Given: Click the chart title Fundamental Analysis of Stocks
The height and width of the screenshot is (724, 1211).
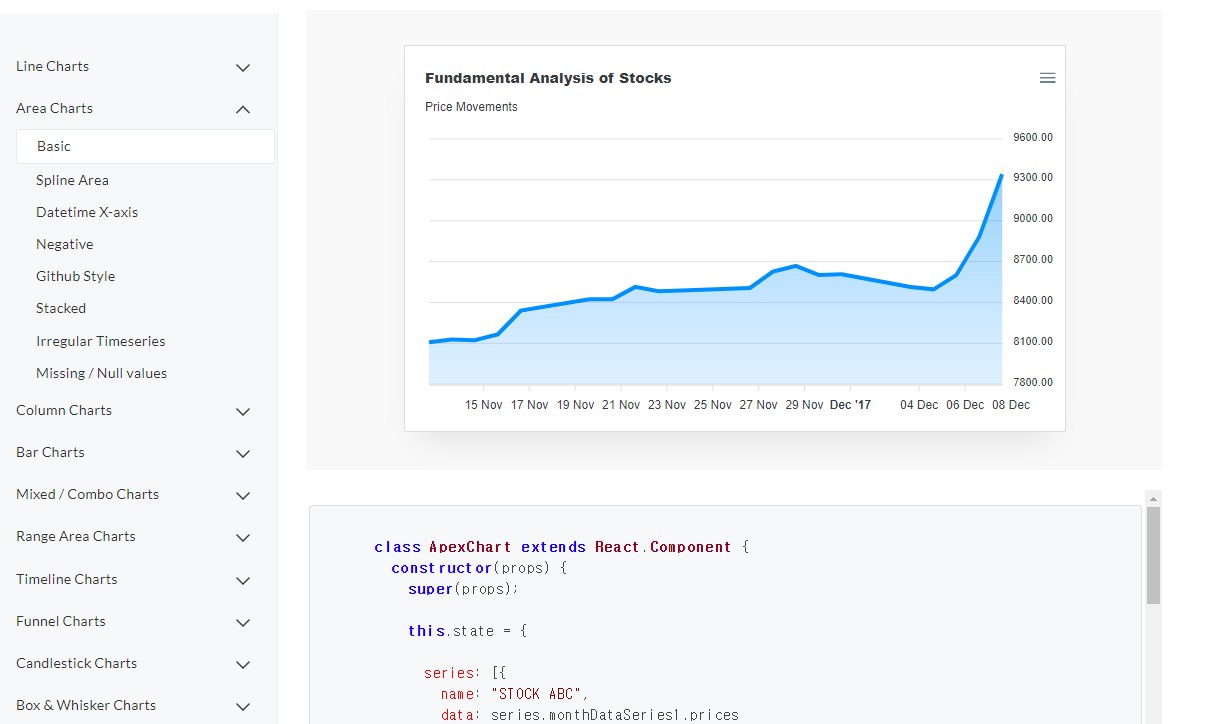Looking at the screenshot, I should (x=548, y=78).
